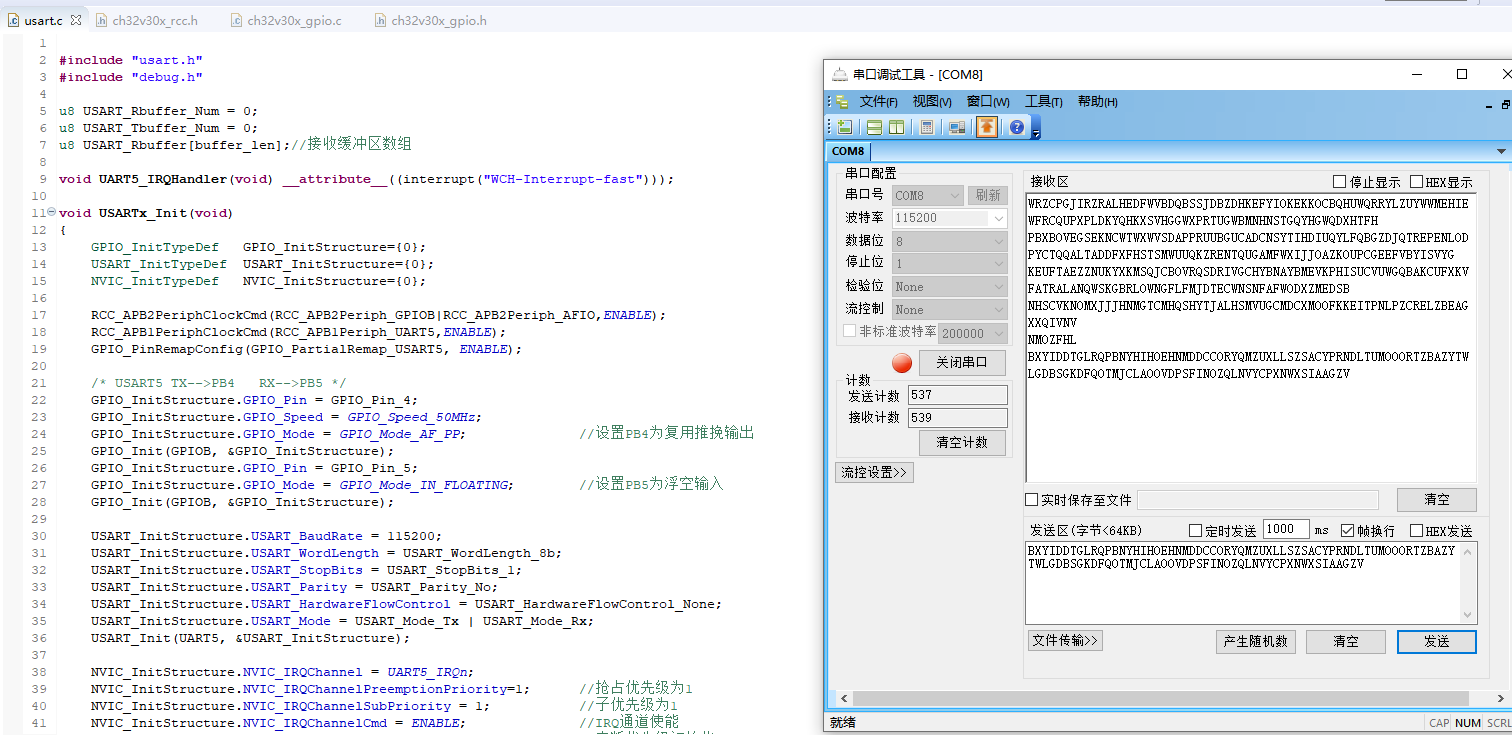Image resolution: width=1512 pixels, height=735 pixels.
Task: Click the 刷新 refresh button
Action: click(987, 196)
